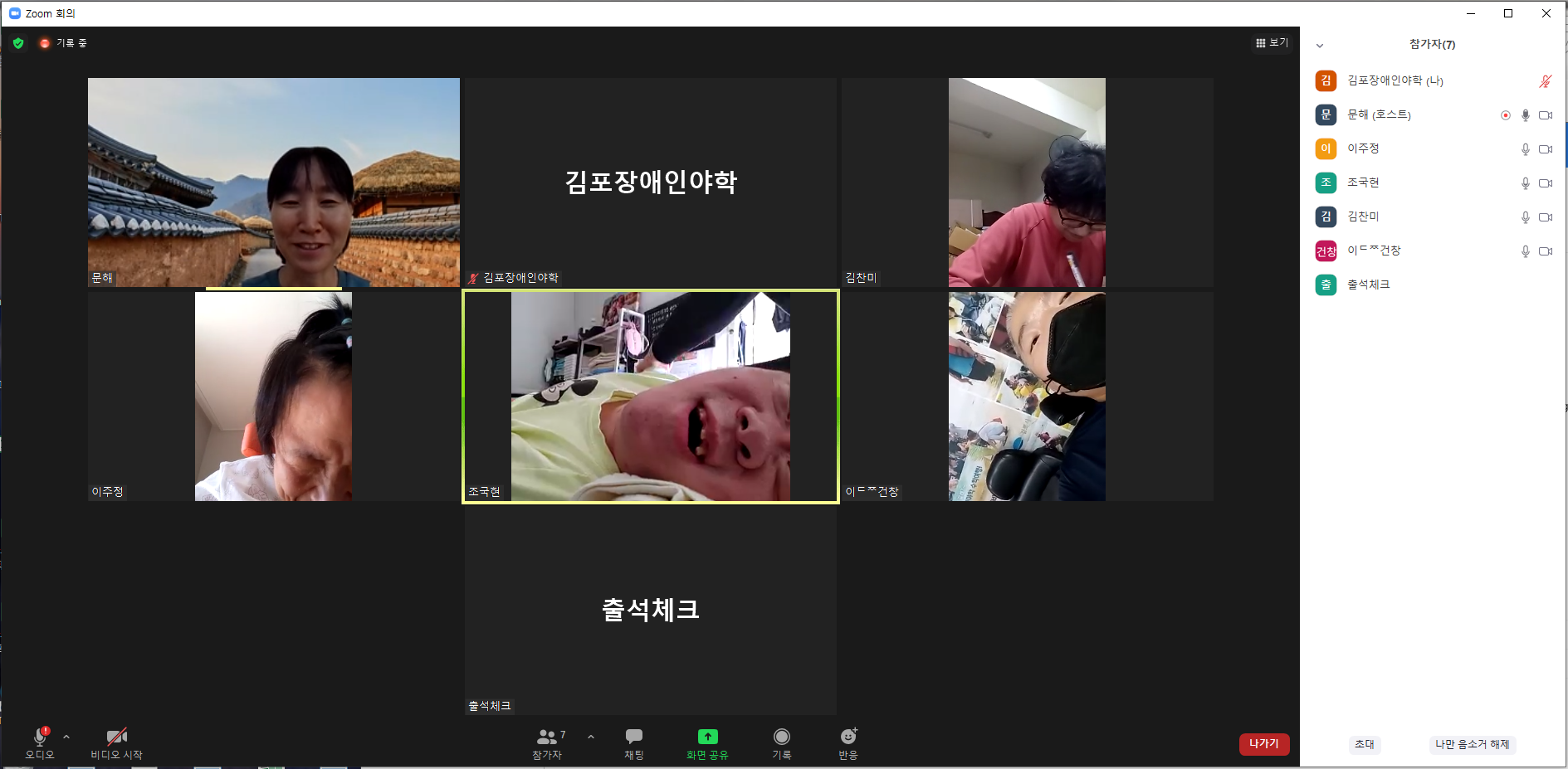Select 김포장애인야학 (나) avatar in list
The image size is (1568, 769).
tap(1326, 80)
